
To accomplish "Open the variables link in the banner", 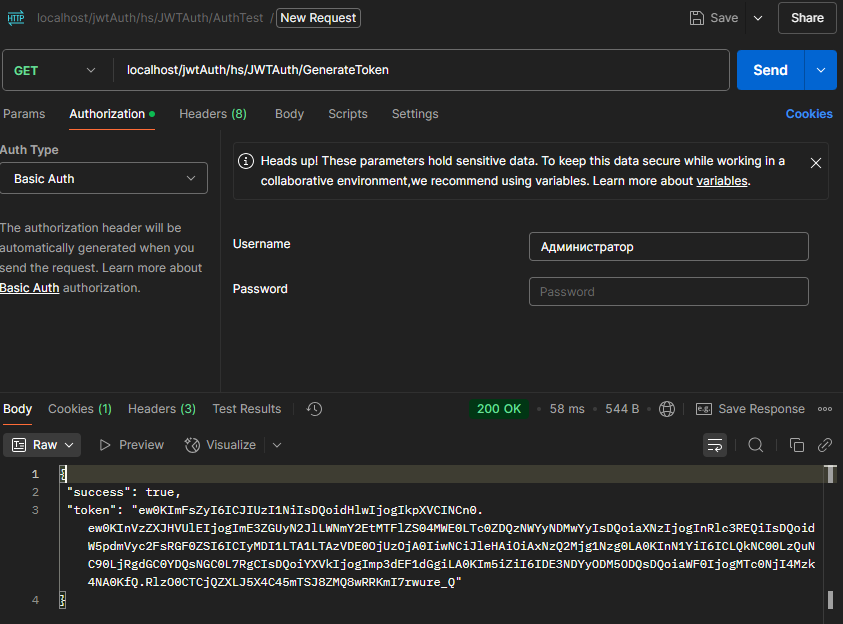I will (x=721, y=181).
